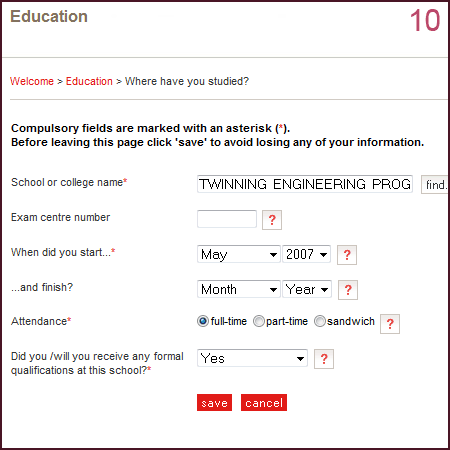
Task: Click the find button next to school name
Action: (x=435, y=184)
